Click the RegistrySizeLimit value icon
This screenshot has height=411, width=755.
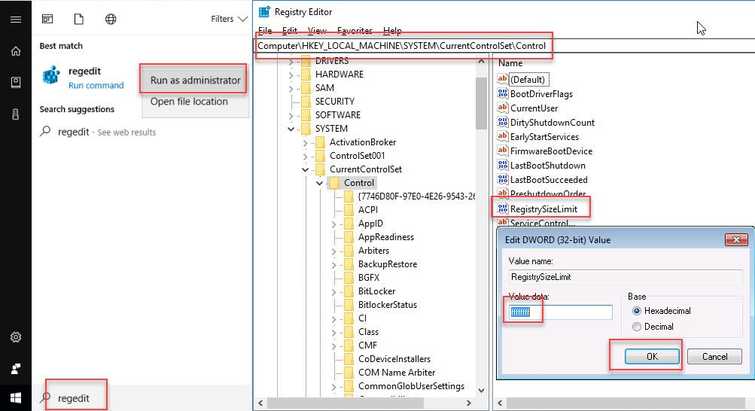point(503,208)
